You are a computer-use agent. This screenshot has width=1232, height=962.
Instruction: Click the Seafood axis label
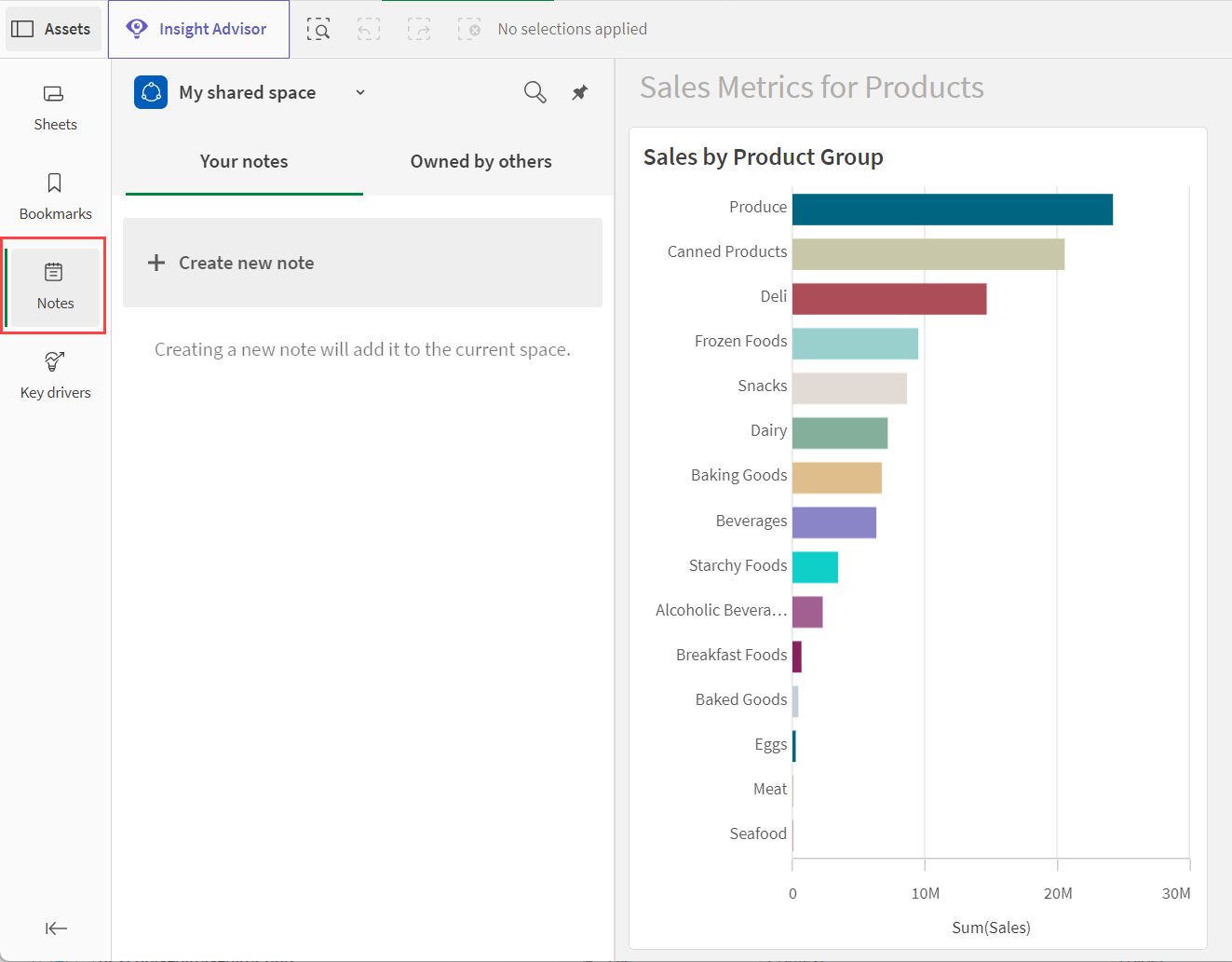pyautogui.click(x=758, y=833)
